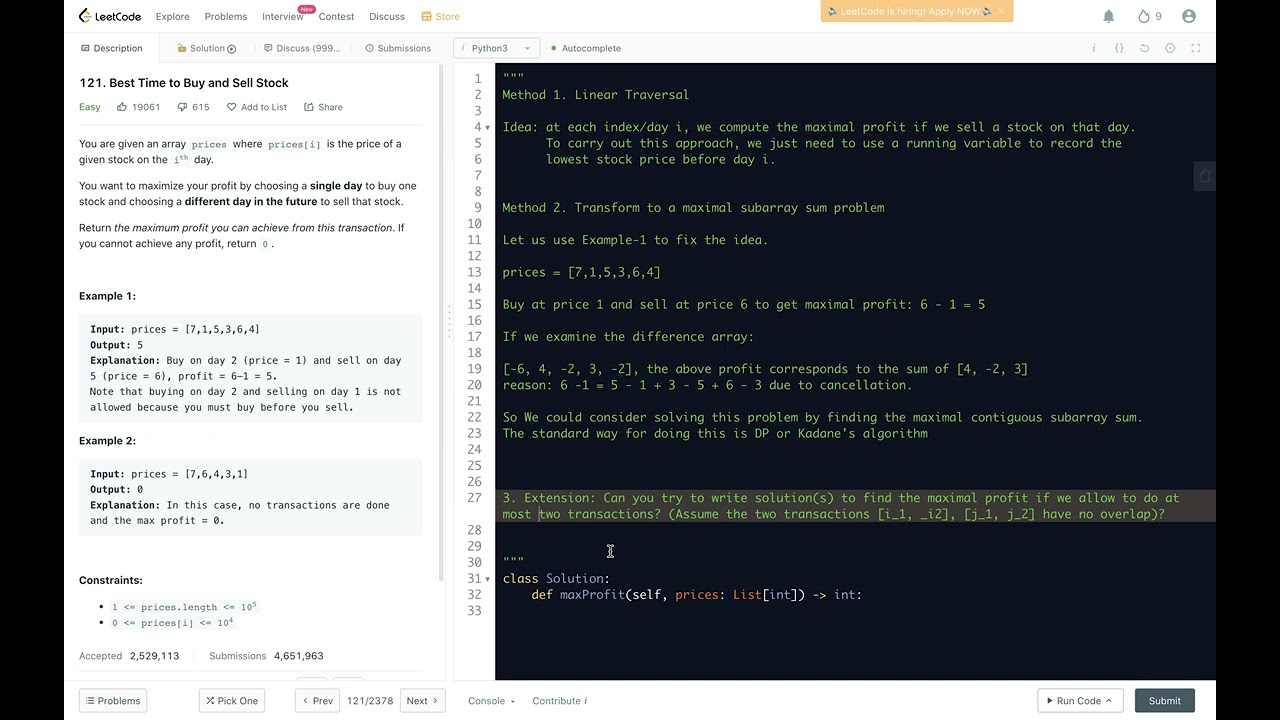Click the panel divider resize handle
This screenshot has width=1280, height=720.
coord(449,321)
